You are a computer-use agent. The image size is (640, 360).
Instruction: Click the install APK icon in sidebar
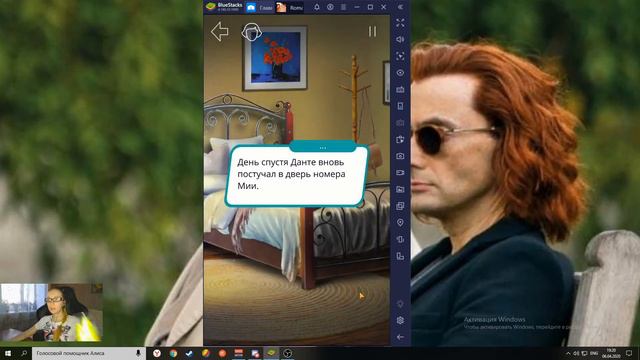click(x=400, y=140)
